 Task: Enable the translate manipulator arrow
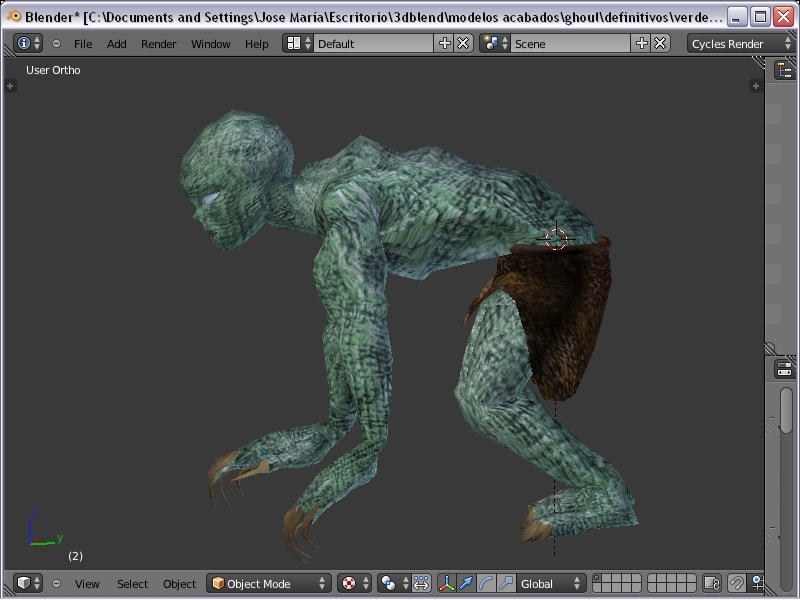[x=466, y=583]
